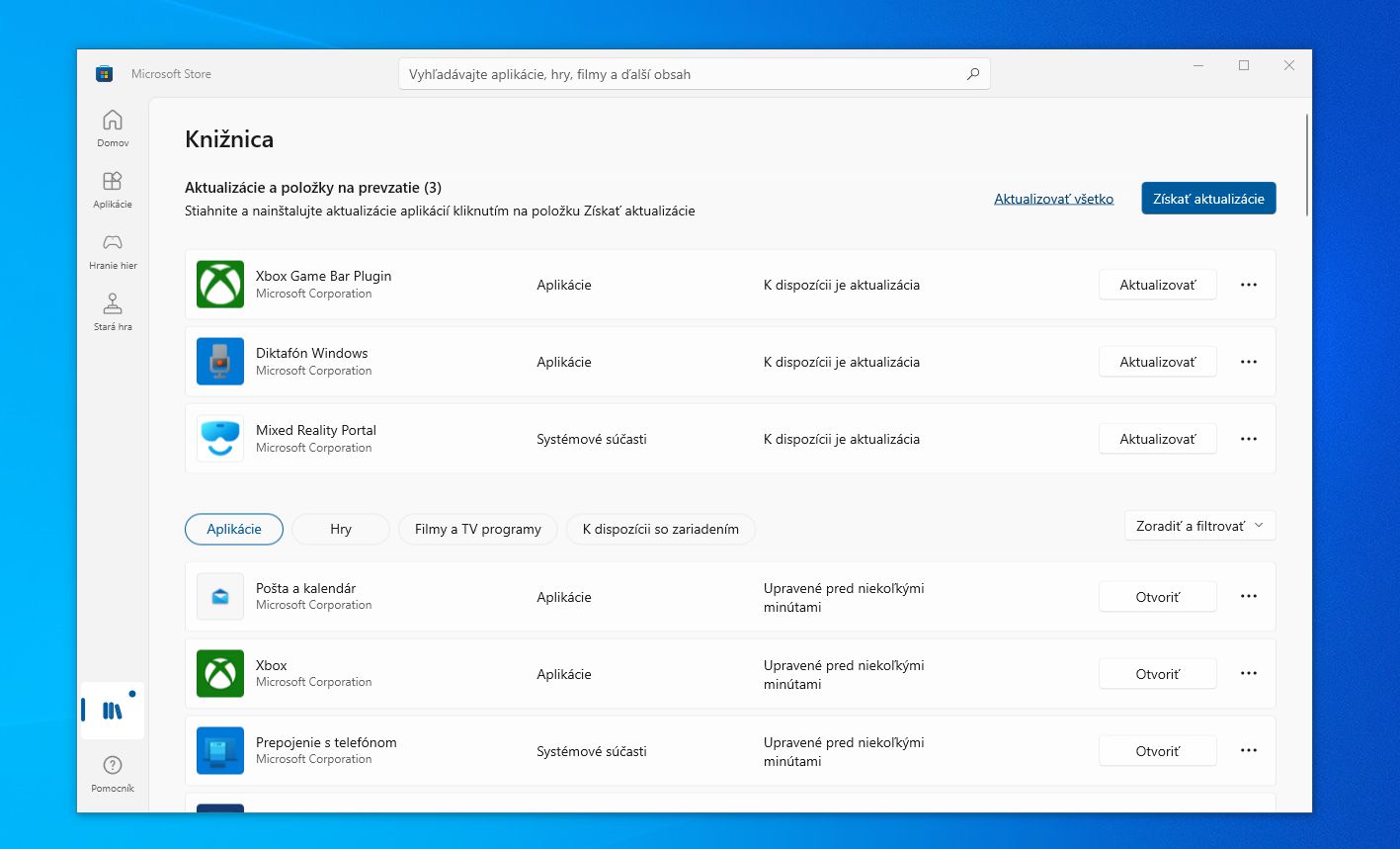The width and height of the screenshot is (1400, 849).
Task: Click the Aktualizovať všetko link
Action: (x=1053, y=199)
